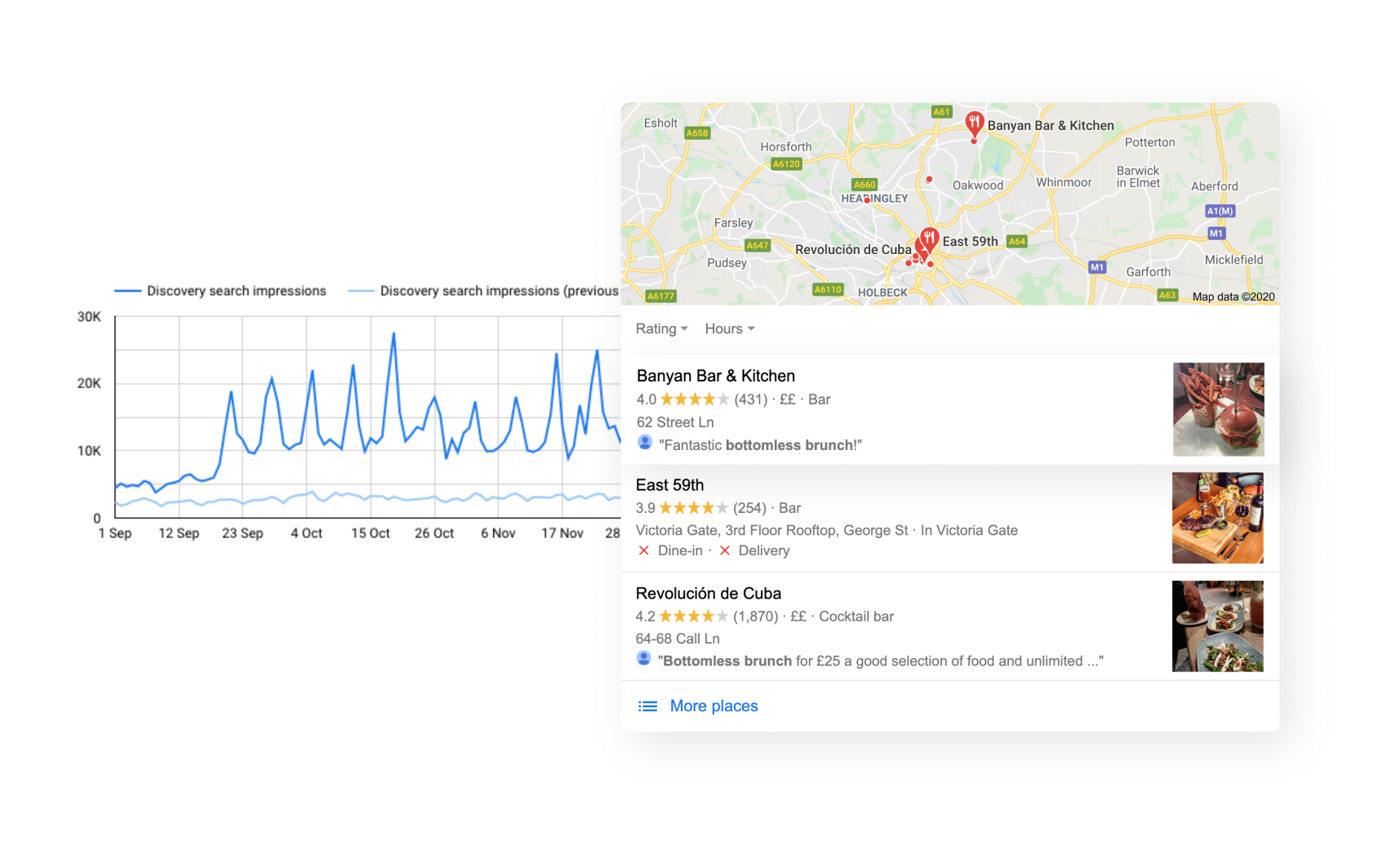Select the Revolución de Cuba listing title

(709, 594)
